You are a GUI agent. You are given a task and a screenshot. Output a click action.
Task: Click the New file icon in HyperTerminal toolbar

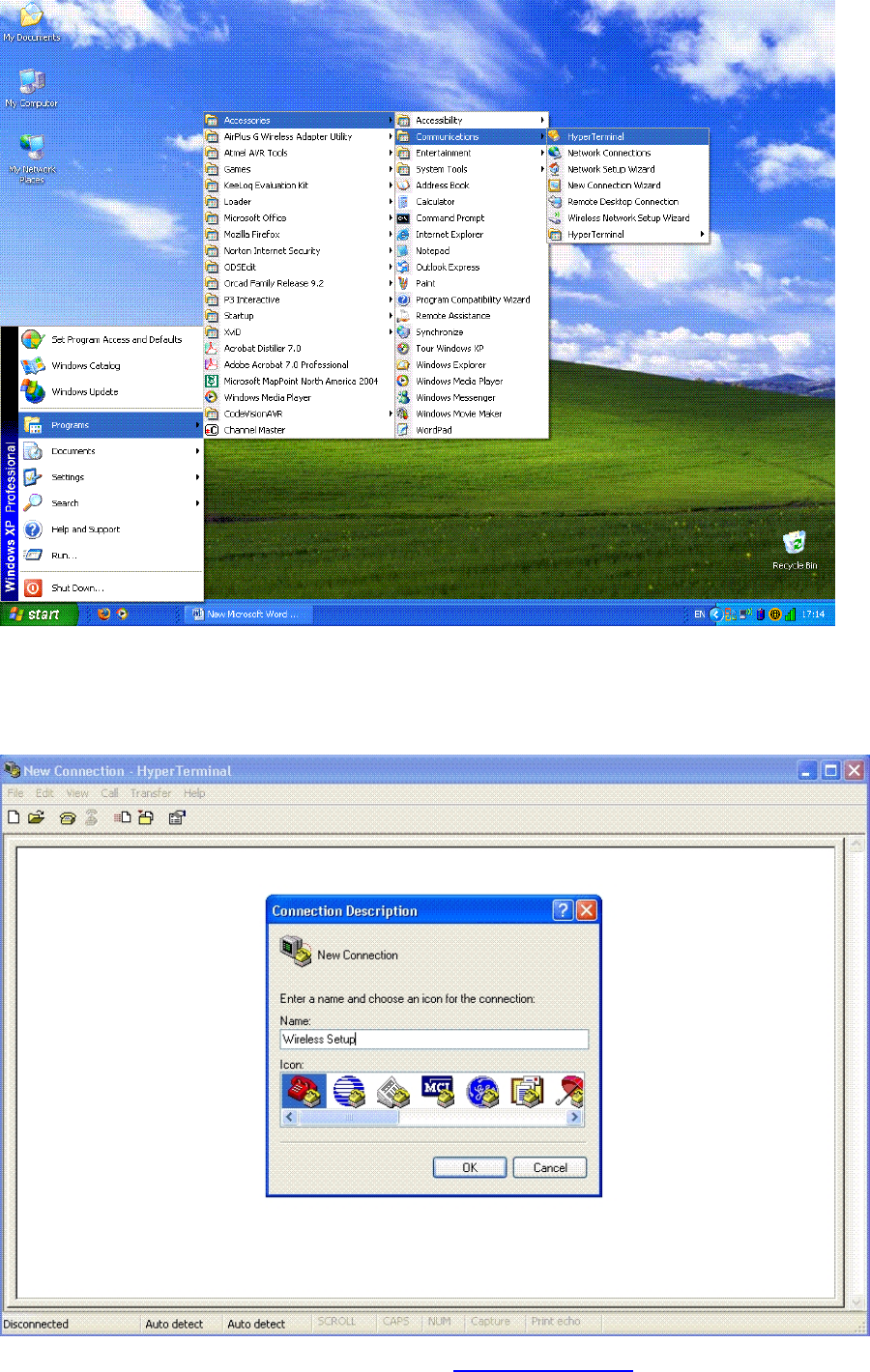14,816
